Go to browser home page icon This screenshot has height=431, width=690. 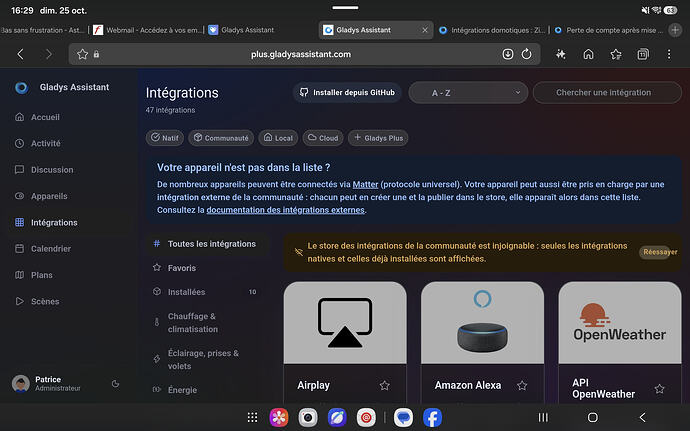[x=588, y=54]
